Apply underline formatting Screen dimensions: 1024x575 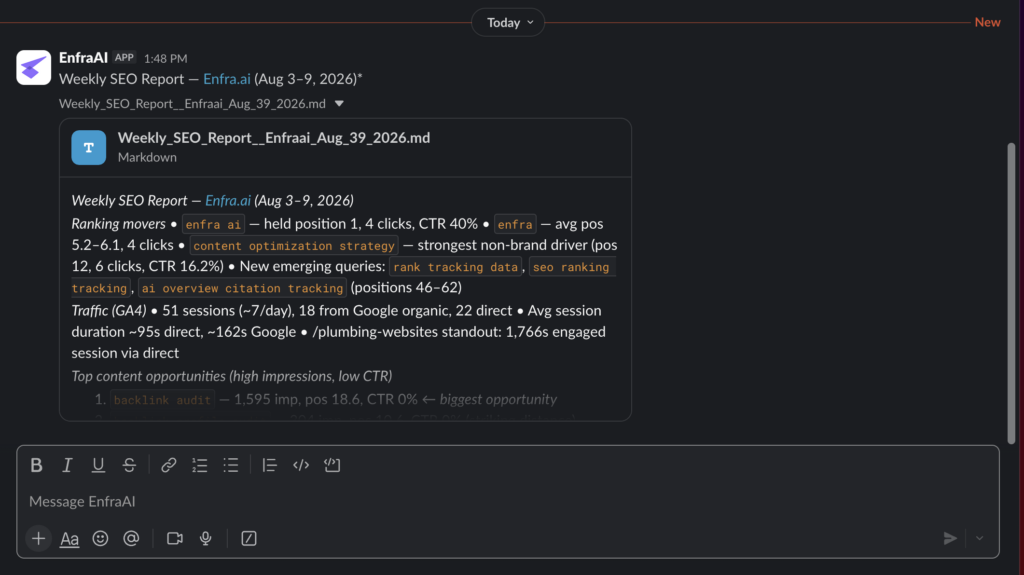(98, 465)
